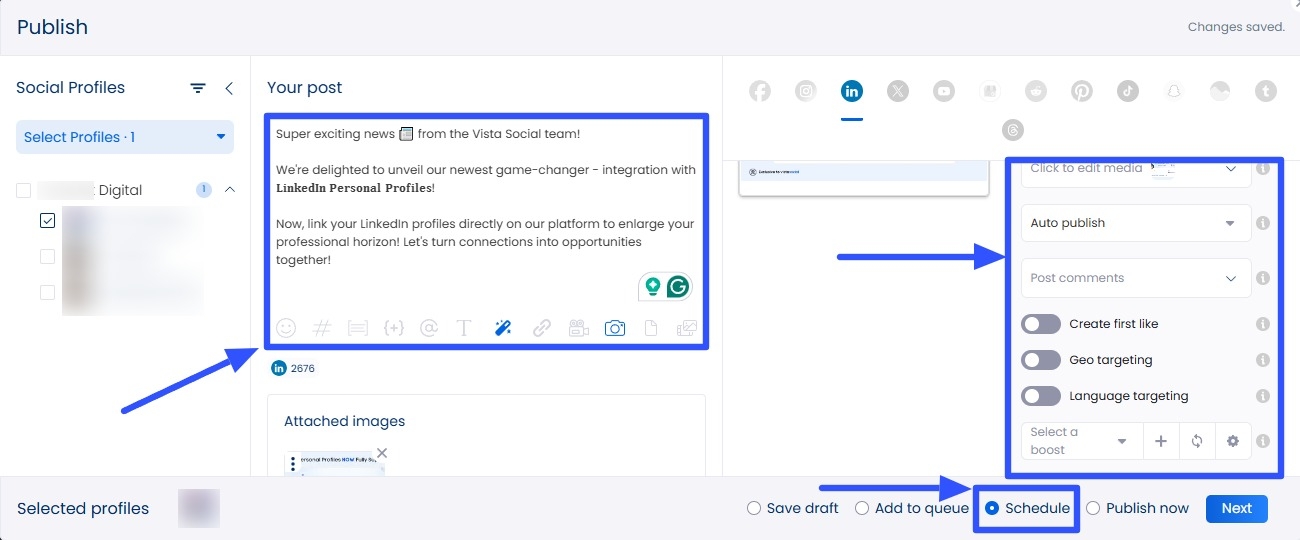Enable Language targeting switch
This screenshot has width=1300, height=540.
[1041, 396]
